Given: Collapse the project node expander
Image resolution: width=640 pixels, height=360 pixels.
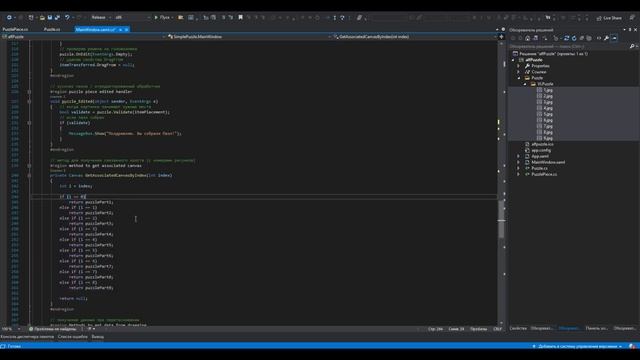Looking at the screenshot, I should tap(513, 60).
